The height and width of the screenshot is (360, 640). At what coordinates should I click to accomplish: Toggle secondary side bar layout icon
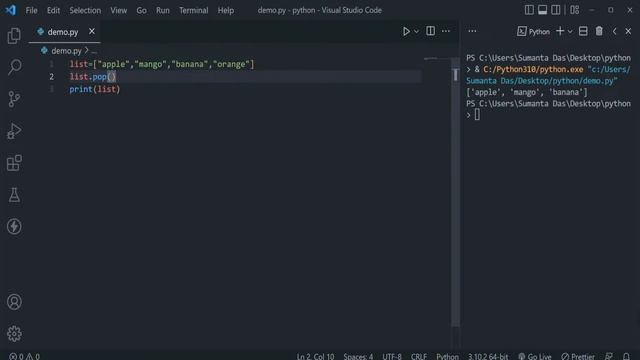point(556,10)
